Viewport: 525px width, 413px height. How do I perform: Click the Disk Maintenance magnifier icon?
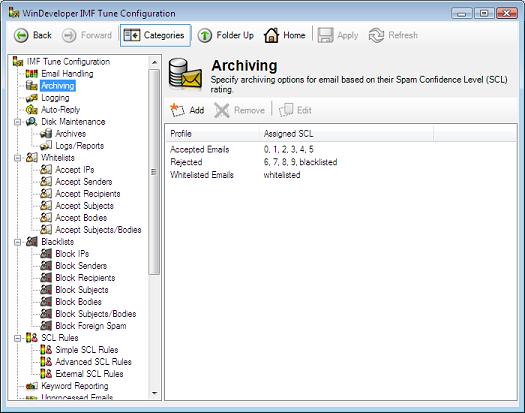[32, 122]
